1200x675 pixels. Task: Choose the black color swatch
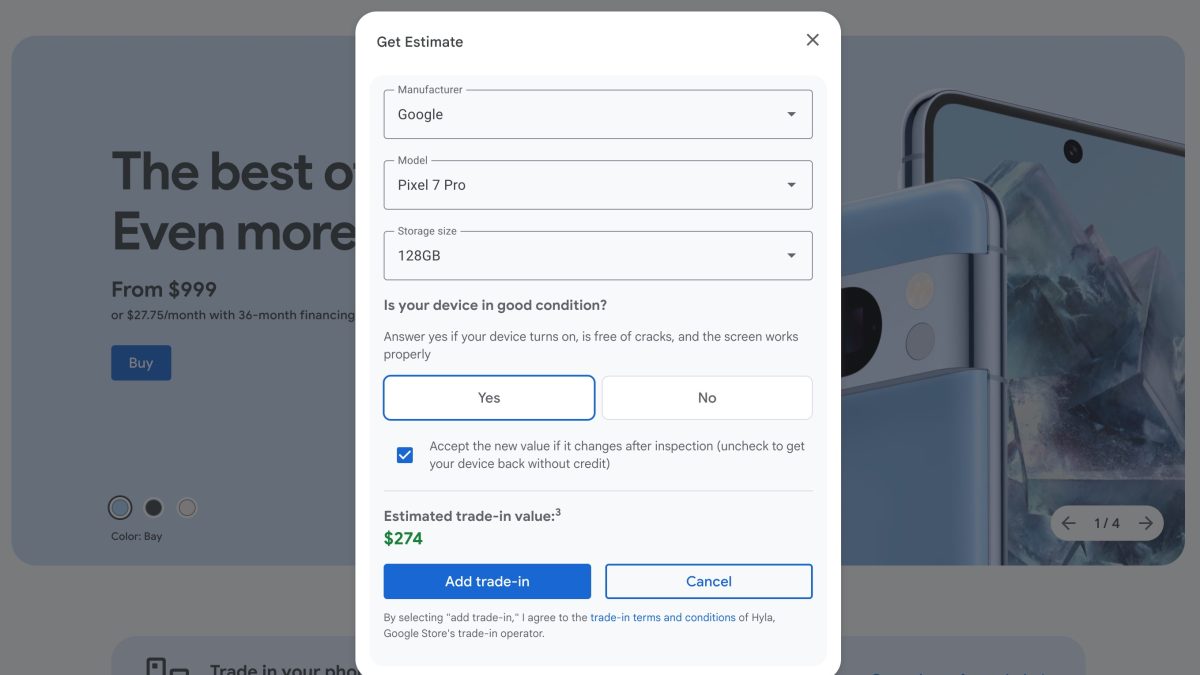click(153, 508)
